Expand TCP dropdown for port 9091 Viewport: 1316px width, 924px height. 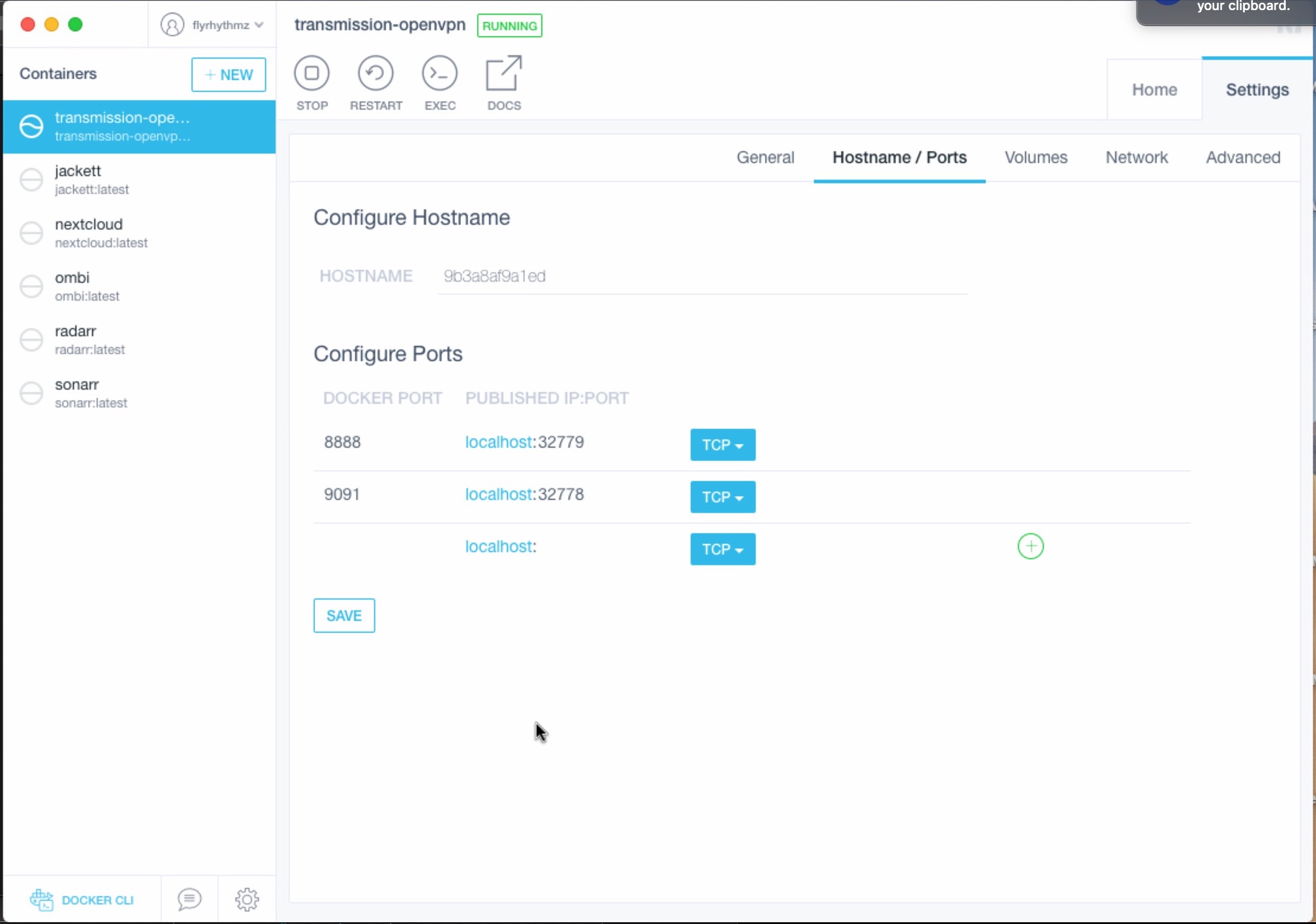[x=722, y=497]
